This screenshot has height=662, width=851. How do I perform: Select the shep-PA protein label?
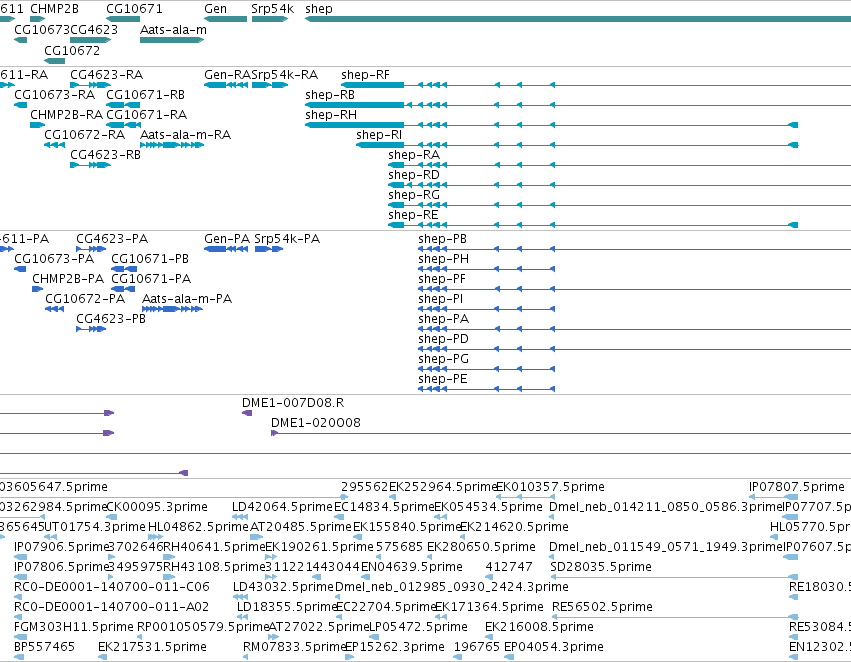(x=443, y=320)
